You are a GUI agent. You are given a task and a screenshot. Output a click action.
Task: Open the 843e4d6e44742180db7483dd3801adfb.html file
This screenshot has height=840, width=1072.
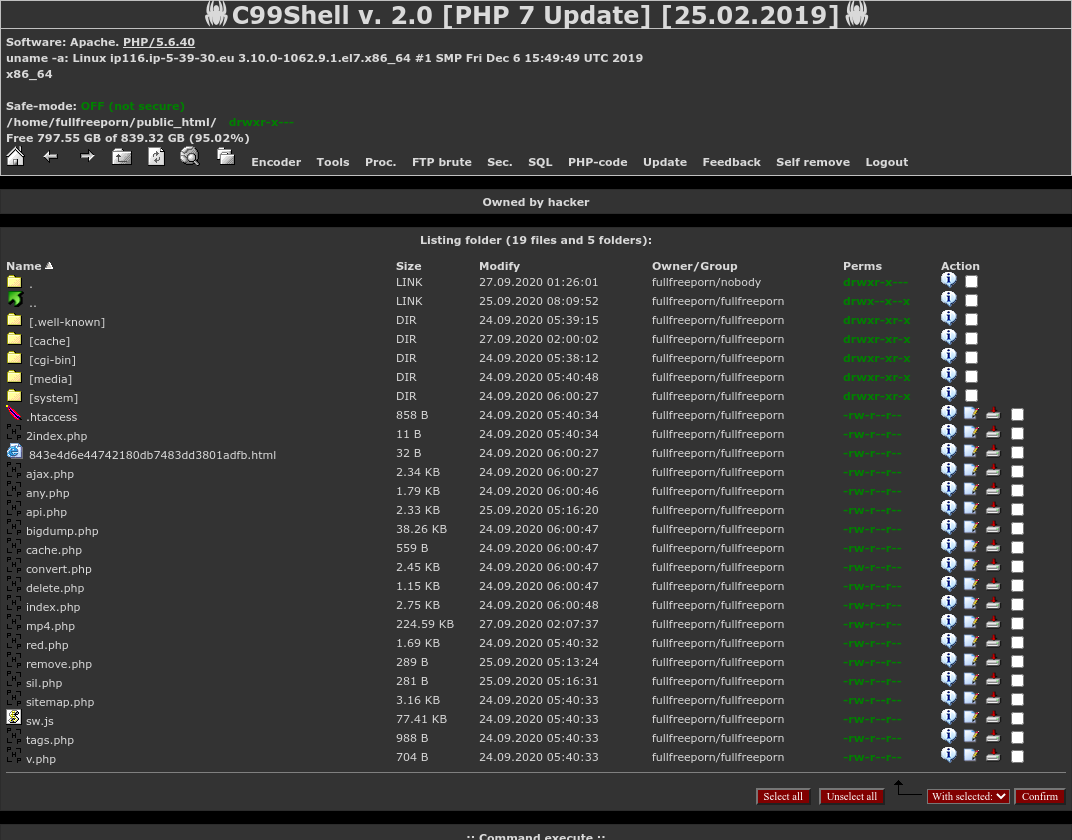[x=152, y=455]
